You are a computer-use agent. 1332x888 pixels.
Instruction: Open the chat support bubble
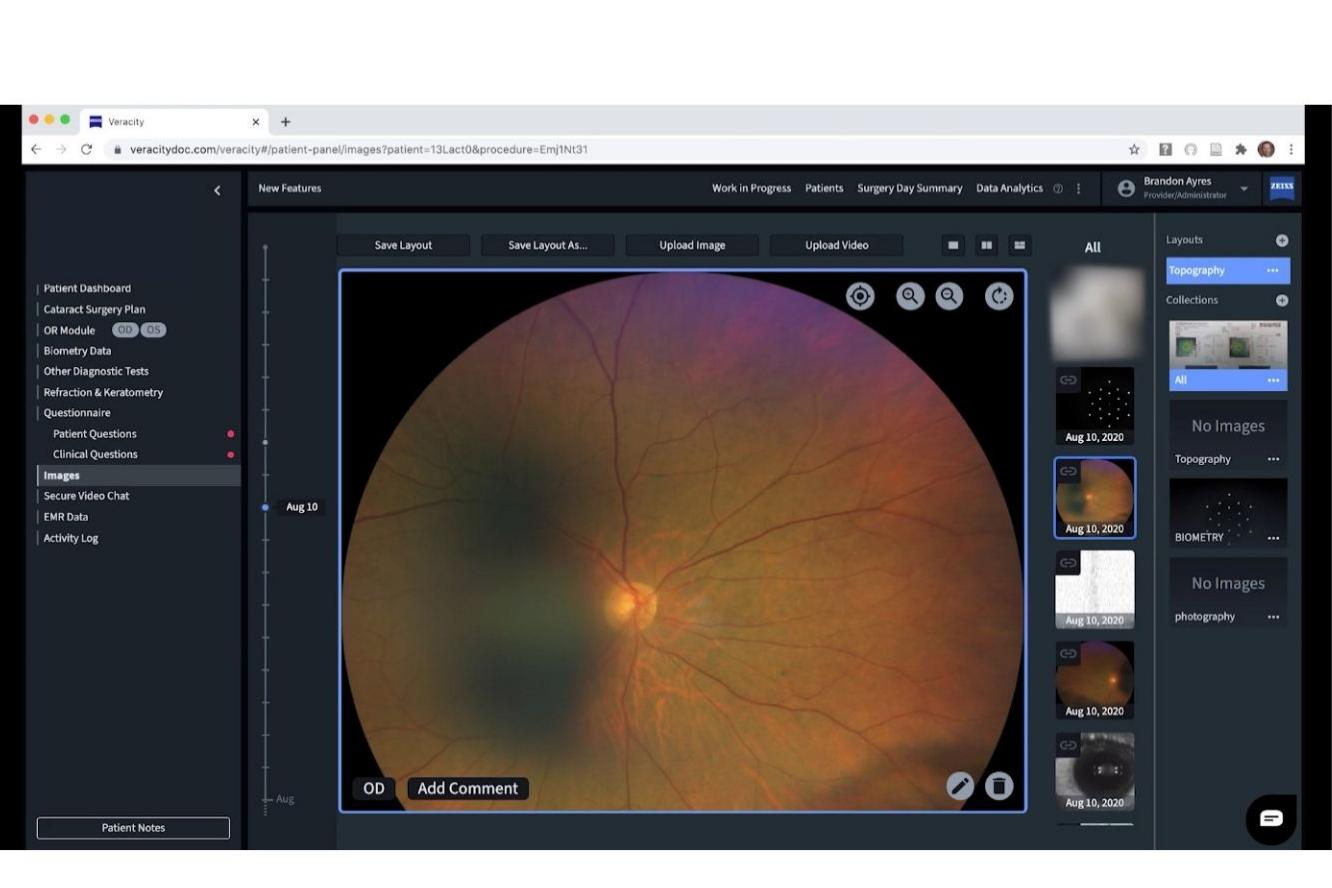click(1271, 819)
